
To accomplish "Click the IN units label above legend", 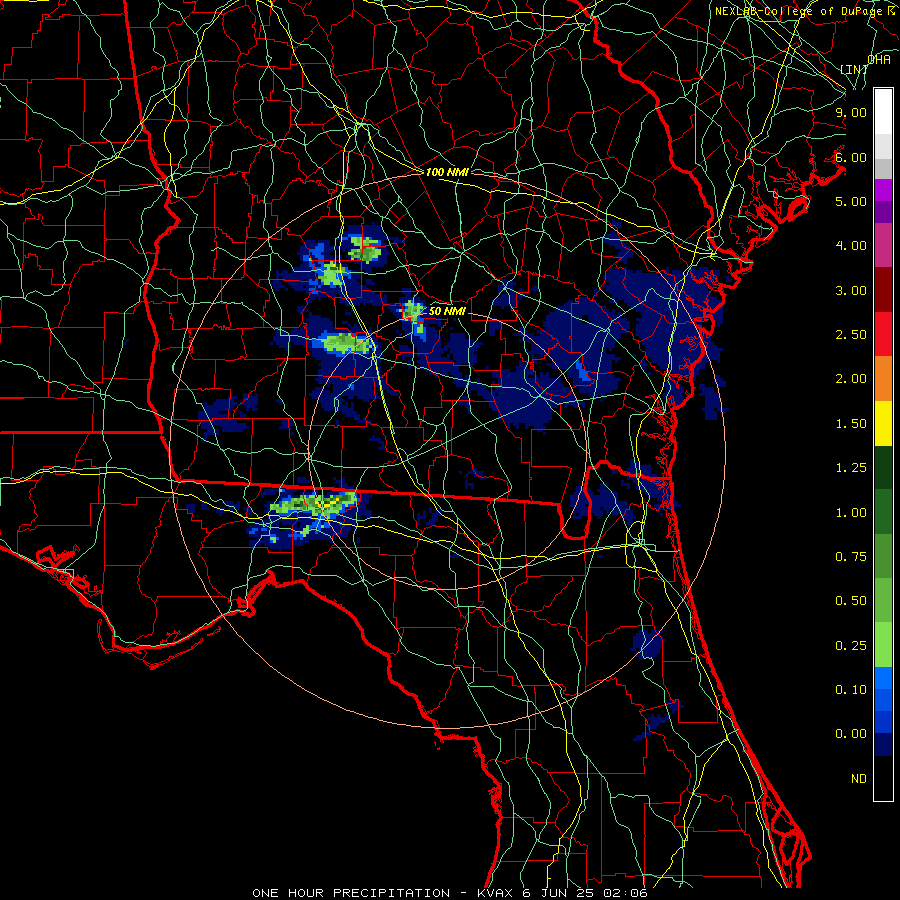I will pyautogui.click(x=854, y=69).
